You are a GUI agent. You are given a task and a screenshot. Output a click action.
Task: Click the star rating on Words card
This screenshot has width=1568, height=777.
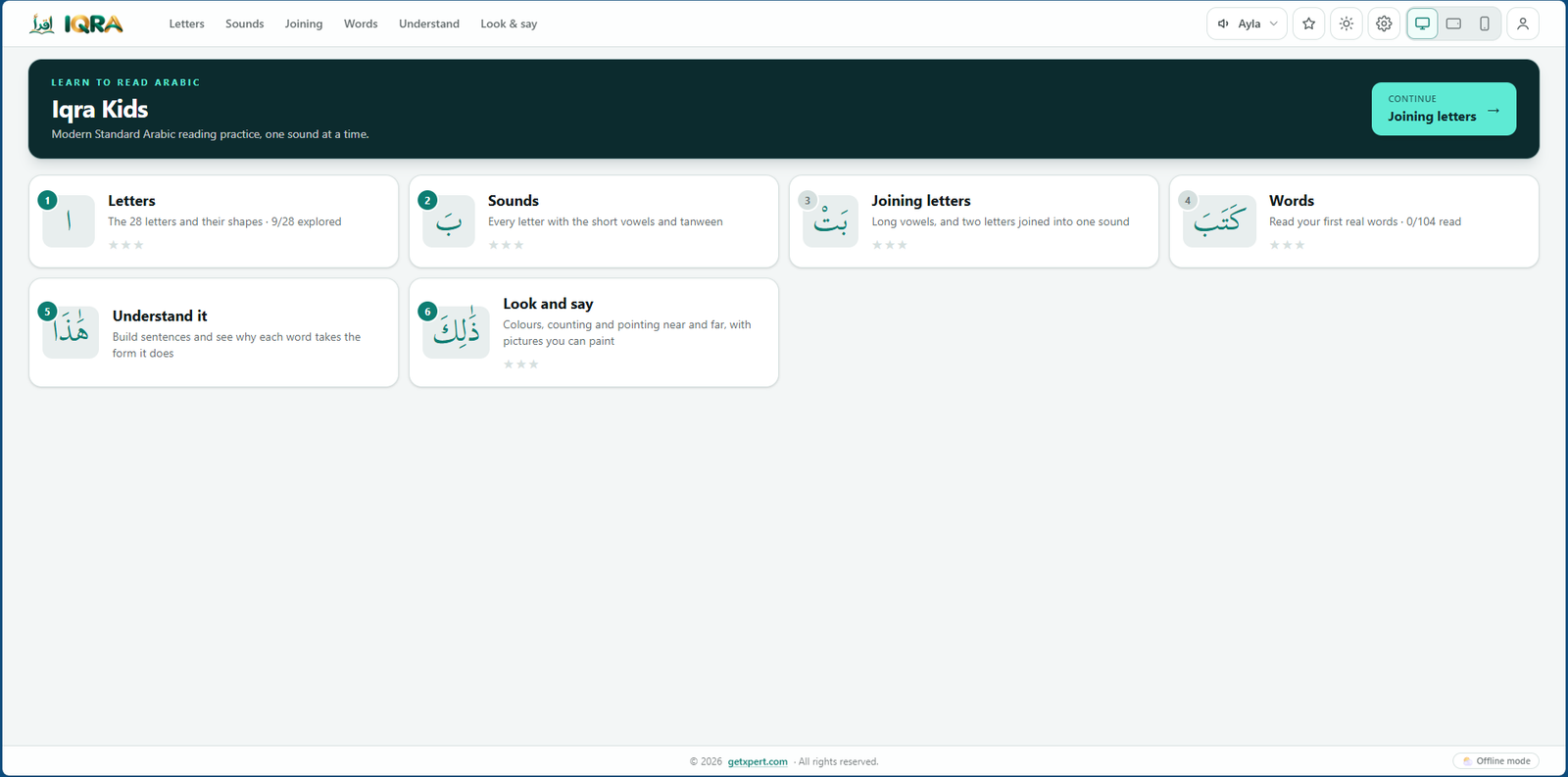click(1287, 245)
